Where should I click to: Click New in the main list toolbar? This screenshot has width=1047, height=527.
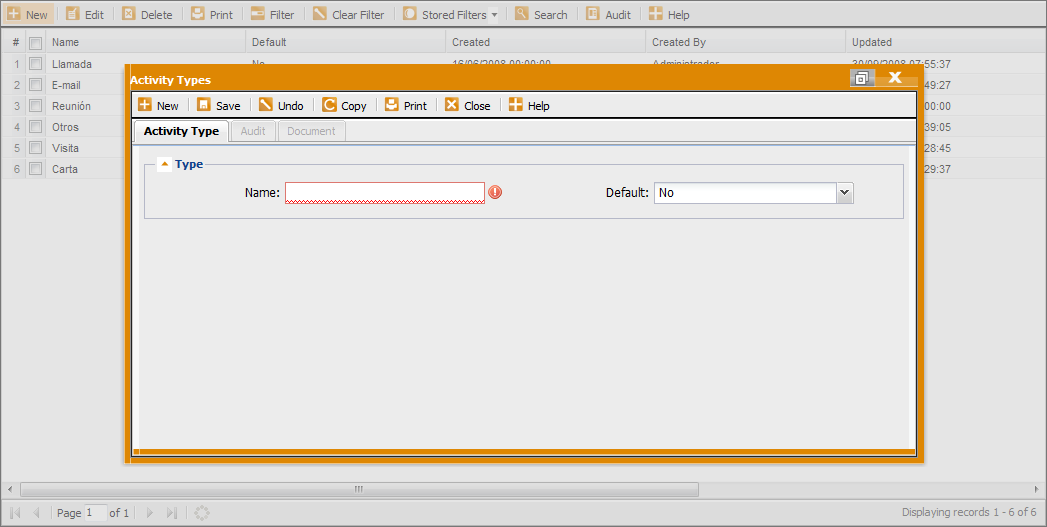pyautogui.click(x=28, y=14)
